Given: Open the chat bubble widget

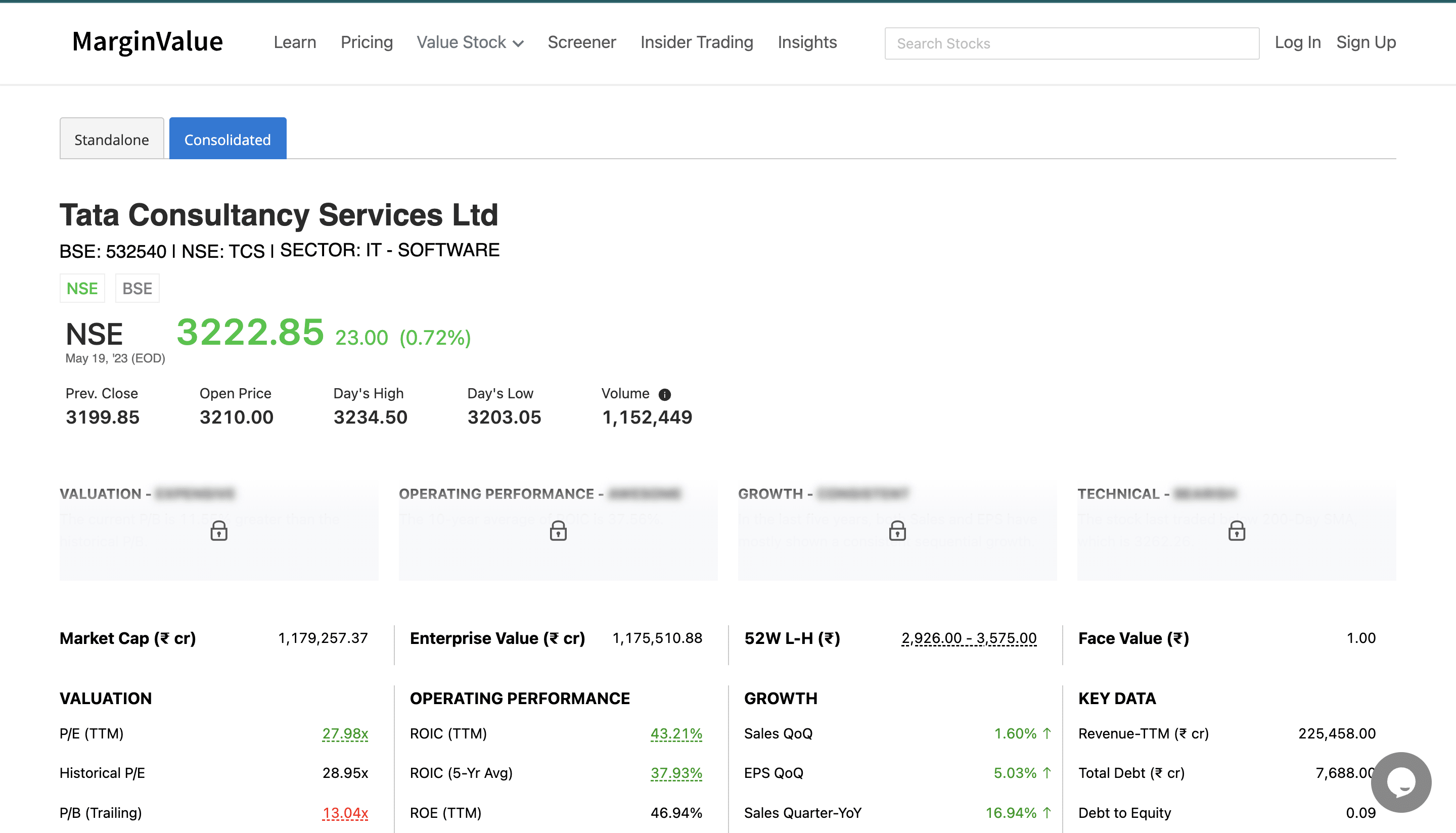Looking at the screenshot, I should tap(1400, 781).
